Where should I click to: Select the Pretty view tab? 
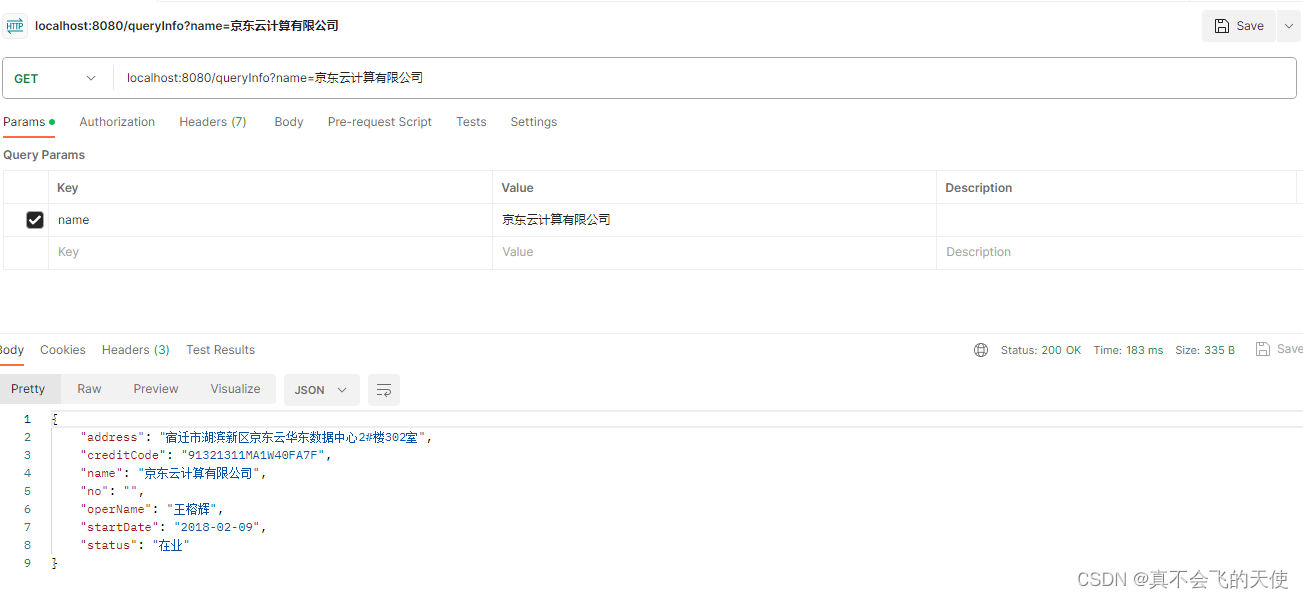point(28,389)
